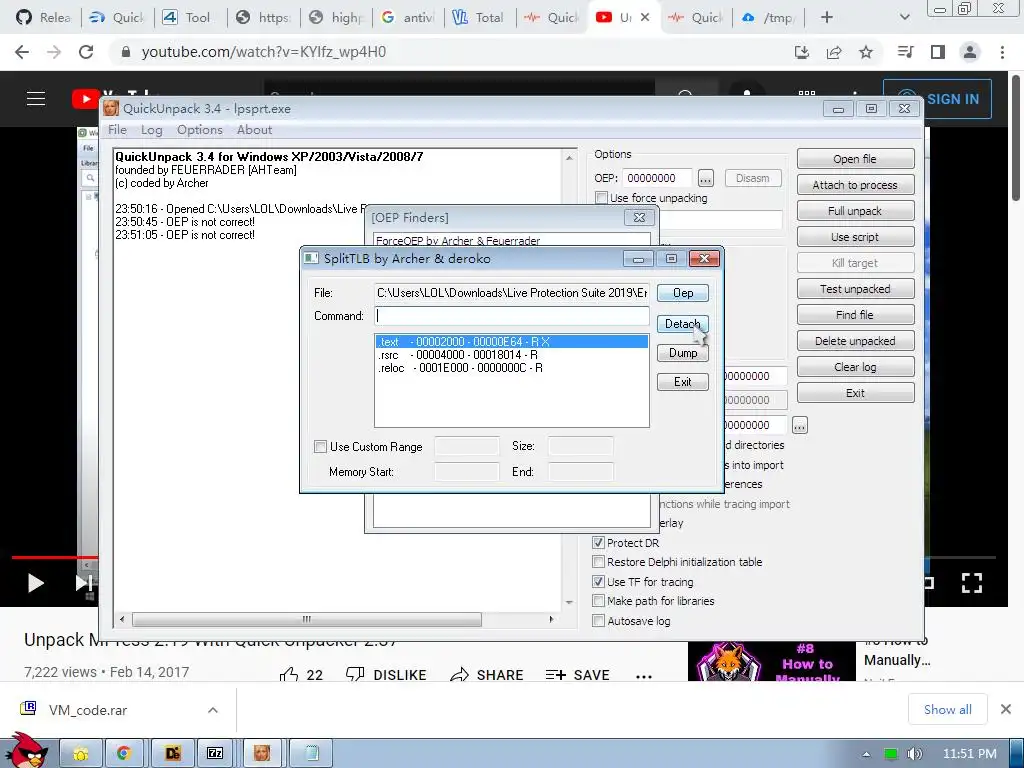Play the YouTube video

click(x=35, y=583)
